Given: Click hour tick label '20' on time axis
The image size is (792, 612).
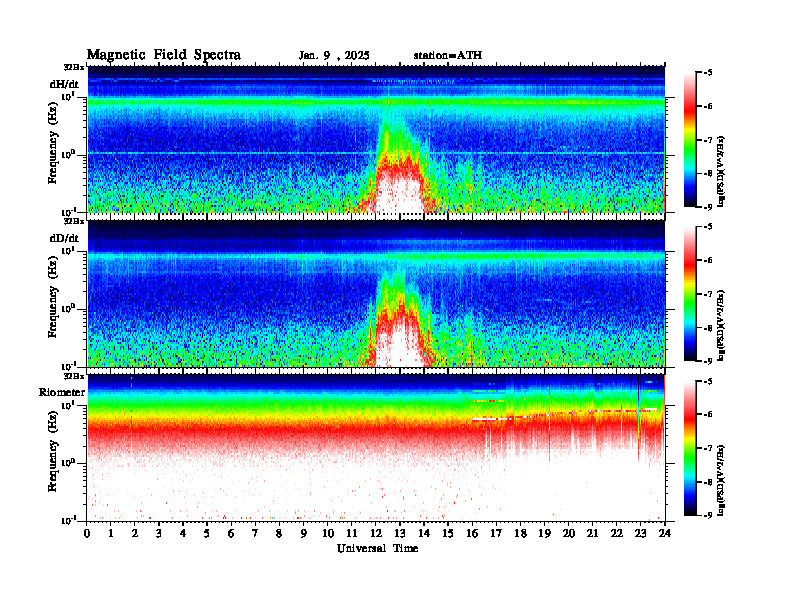Looking at the screenshot, I should [568, 534].
